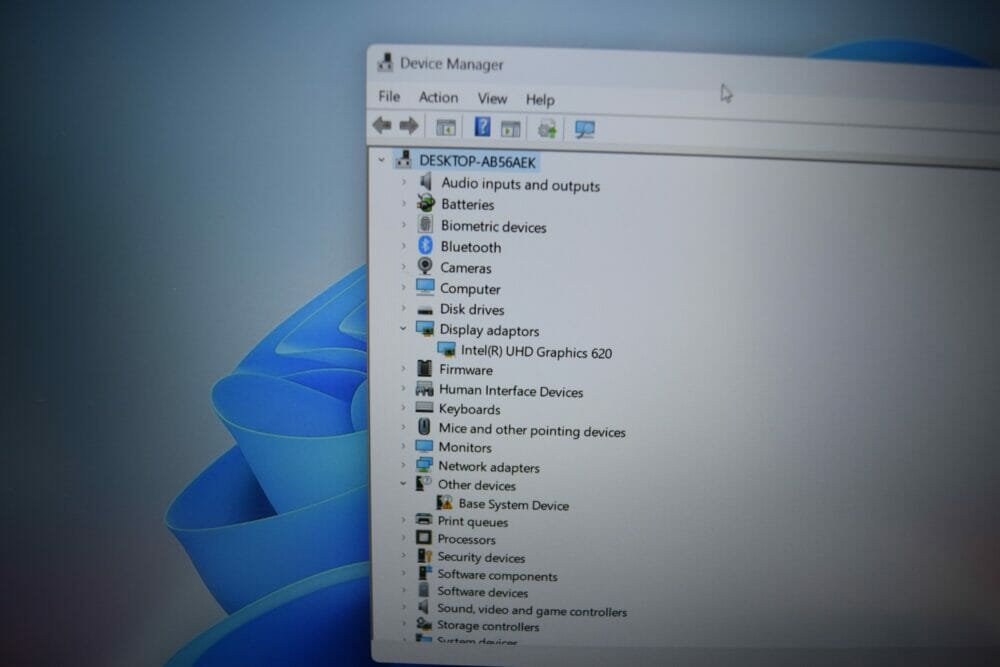Click the Keyboards category icon
1000x667 pixels.
tap(424, 407)
